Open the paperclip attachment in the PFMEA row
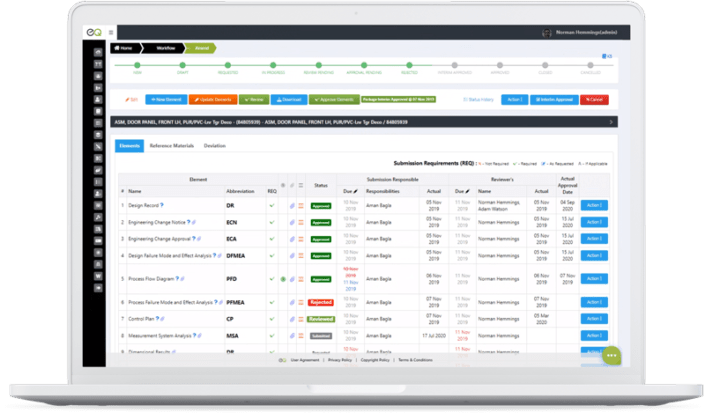 (x=292, y=302)
